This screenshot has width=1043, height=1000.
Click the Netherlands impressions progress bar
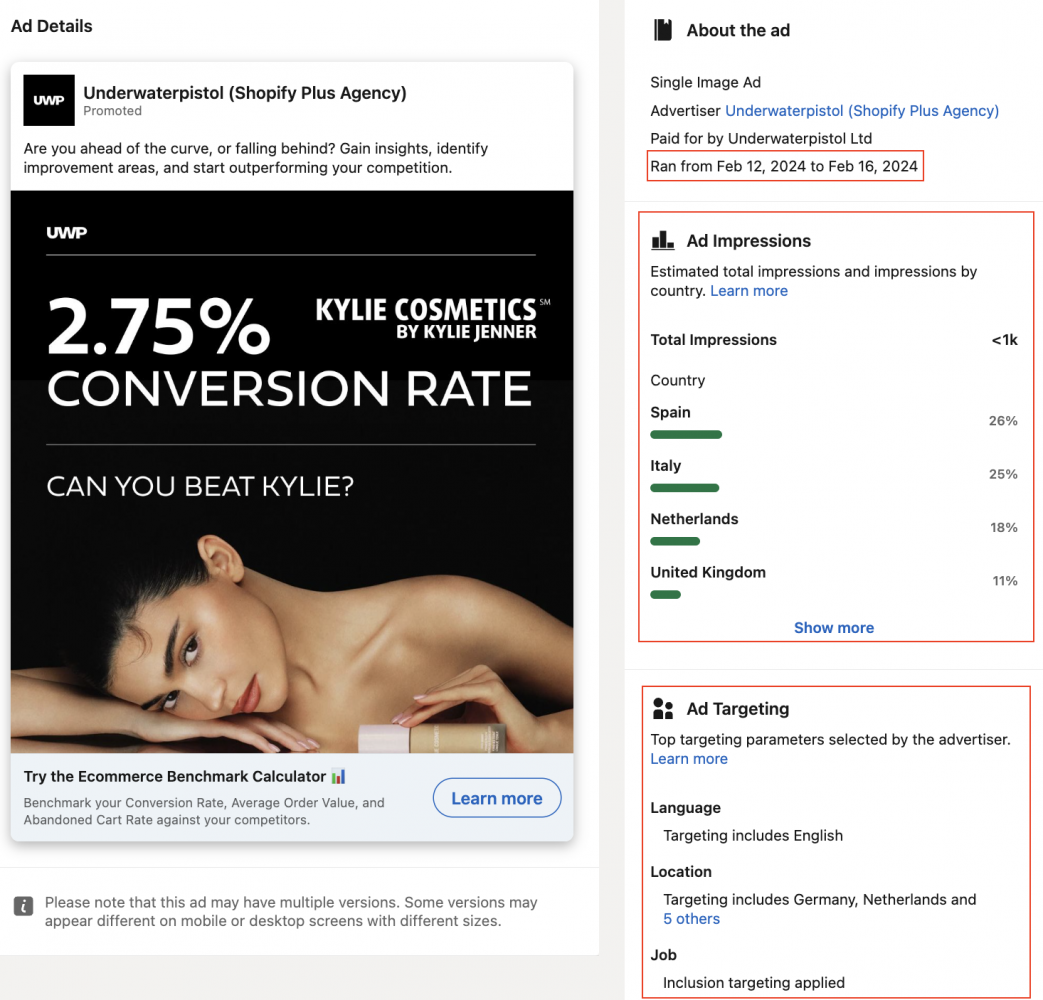point(675,541)
